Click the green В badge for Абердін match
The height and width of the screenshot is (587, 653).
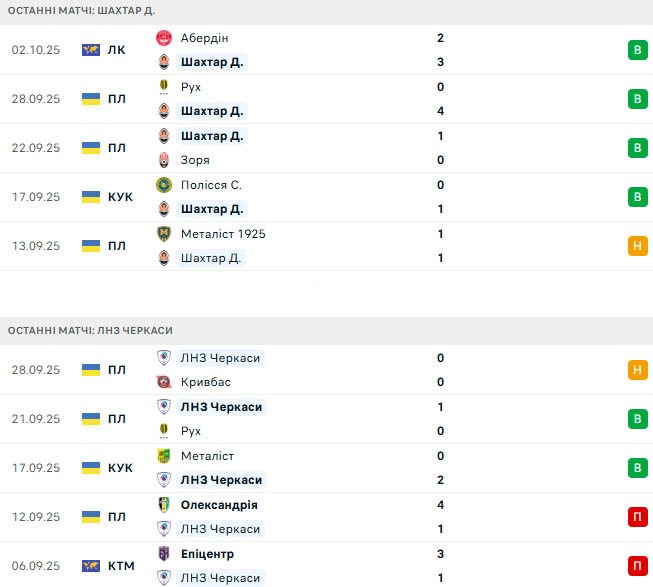(x=636, y=50)
